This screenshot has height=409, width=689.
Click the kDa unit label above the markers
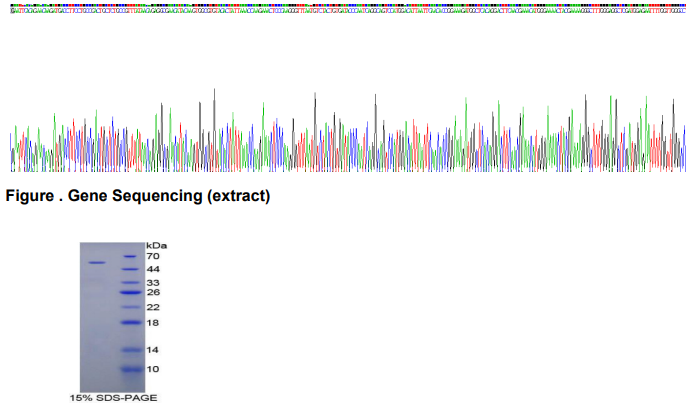(x=156, y=246)
